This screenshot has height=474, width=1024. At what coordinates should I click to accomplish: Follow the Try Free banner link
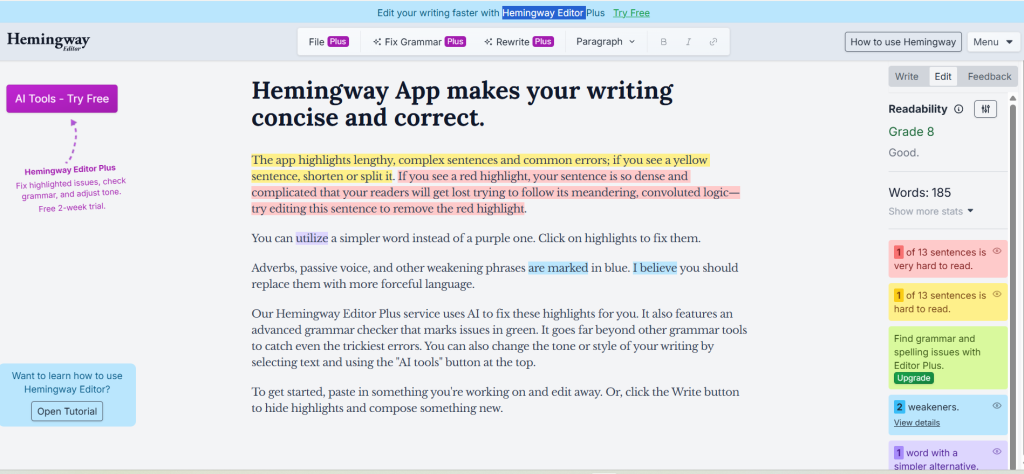point(632,12)
